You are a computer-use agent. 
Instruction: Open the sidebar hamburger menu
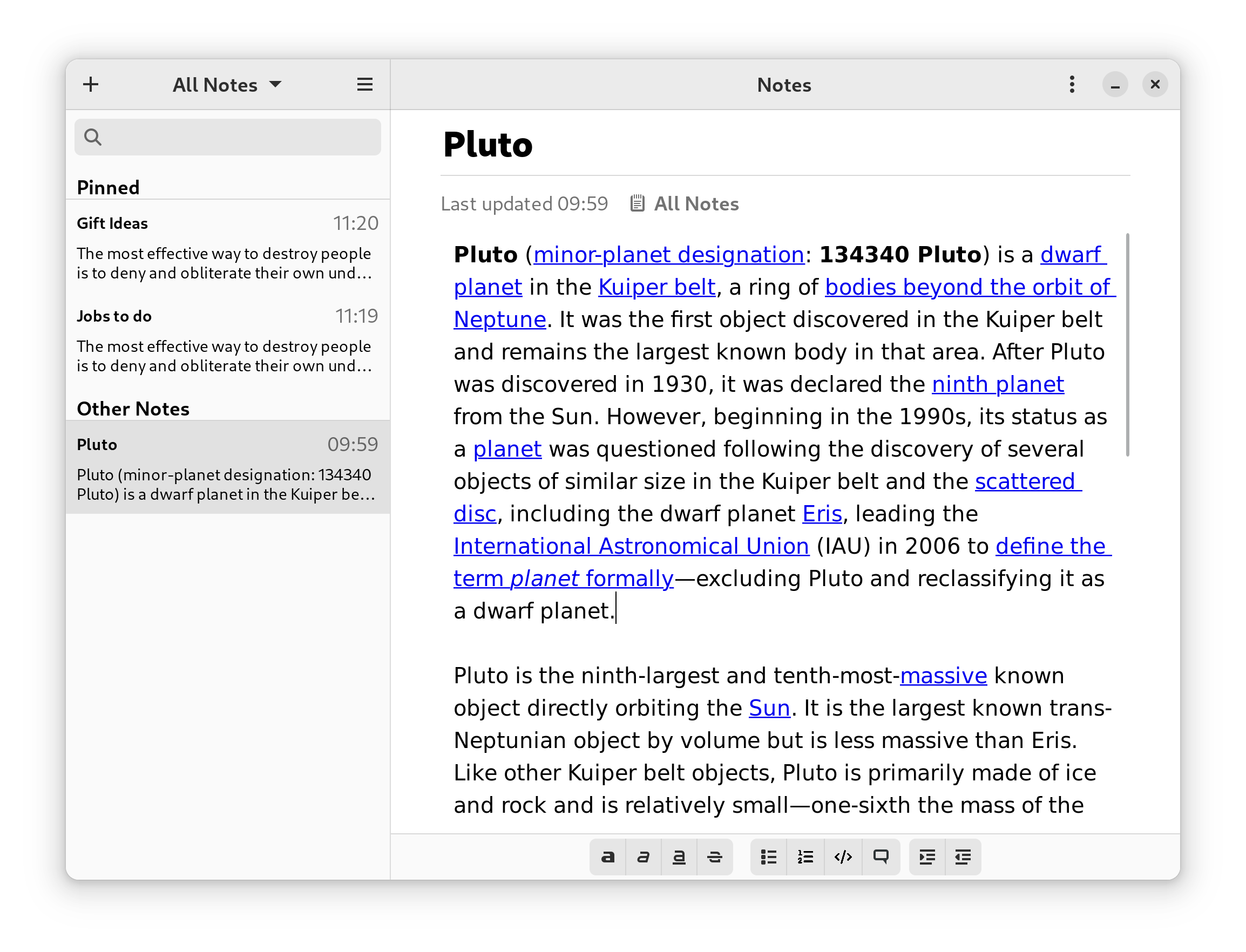point(364,85)
